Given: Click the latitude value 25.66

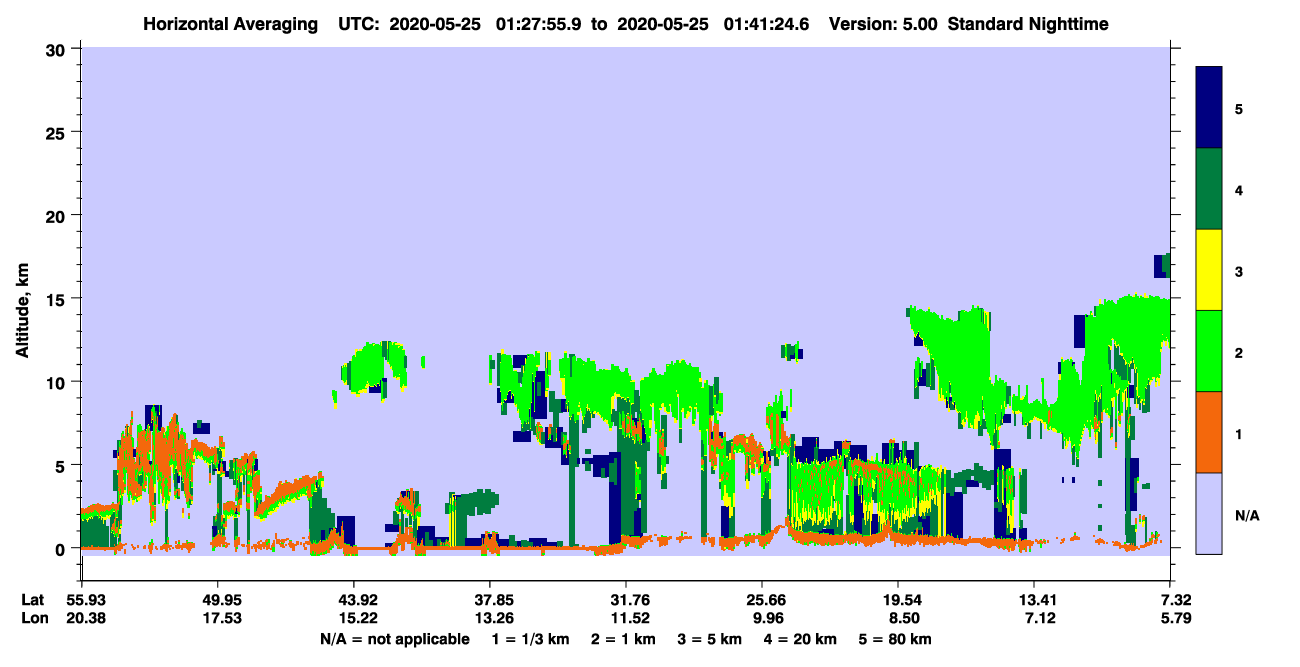Looking at the screenshot, I should click(762, 600).
